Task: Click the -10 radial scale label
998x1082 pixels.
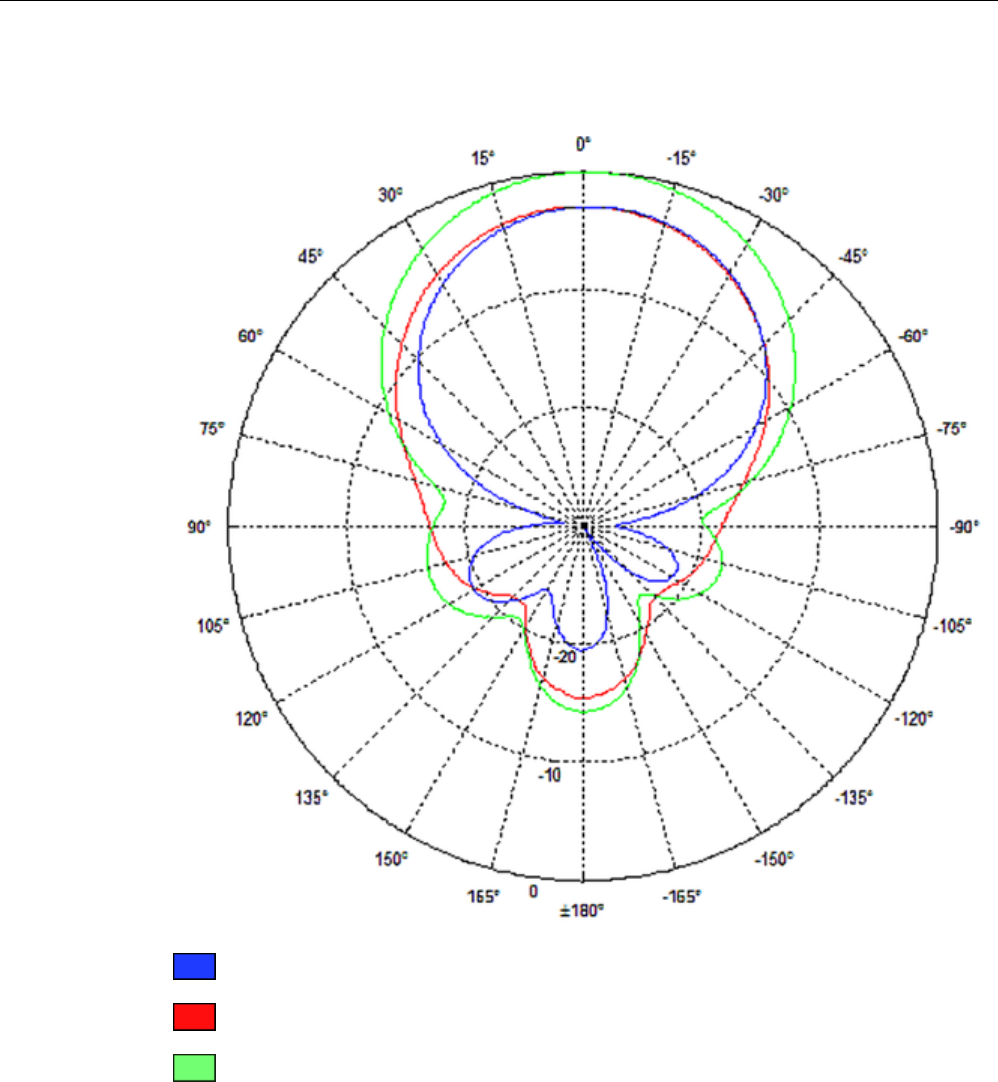Action: point(550,776)
